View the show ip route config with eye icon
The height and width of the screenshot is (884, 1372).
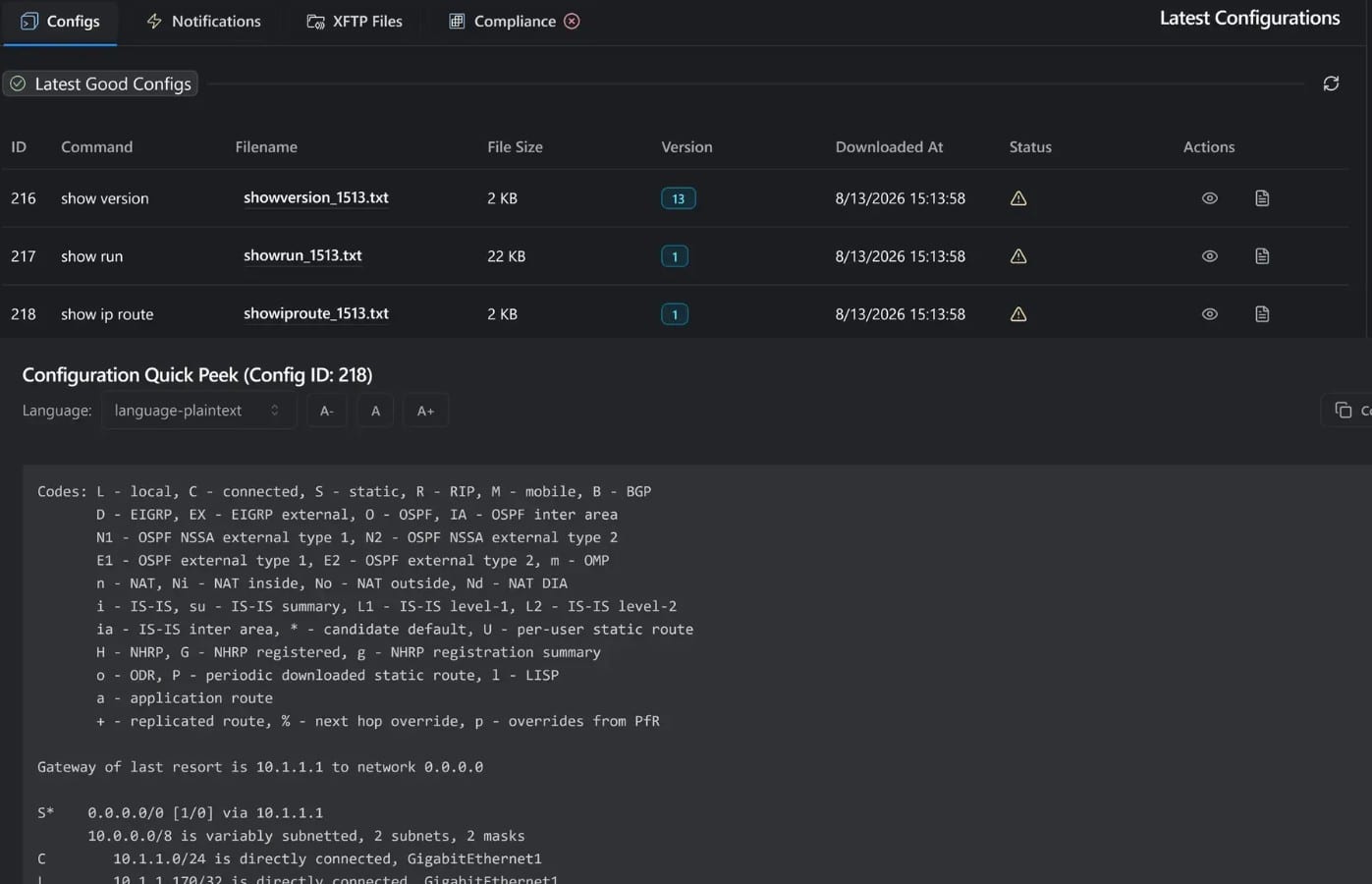coord(1209,314)
